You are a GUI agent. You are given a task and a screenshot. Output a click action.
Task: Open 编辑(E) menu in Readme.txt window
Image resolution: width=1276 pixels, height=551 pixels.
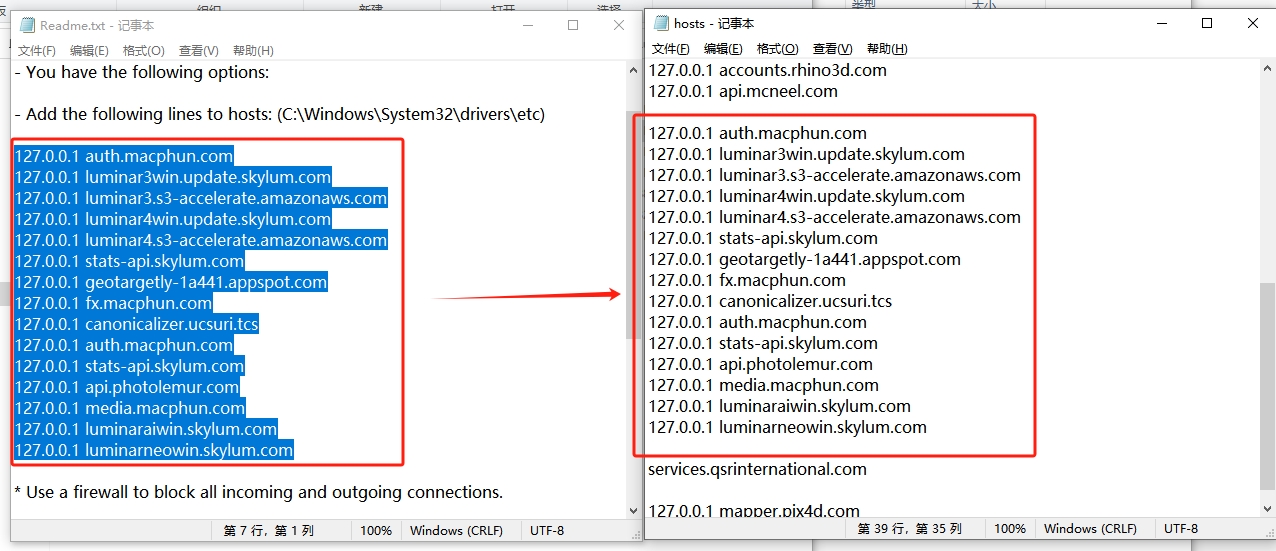[x=89, y=51]
